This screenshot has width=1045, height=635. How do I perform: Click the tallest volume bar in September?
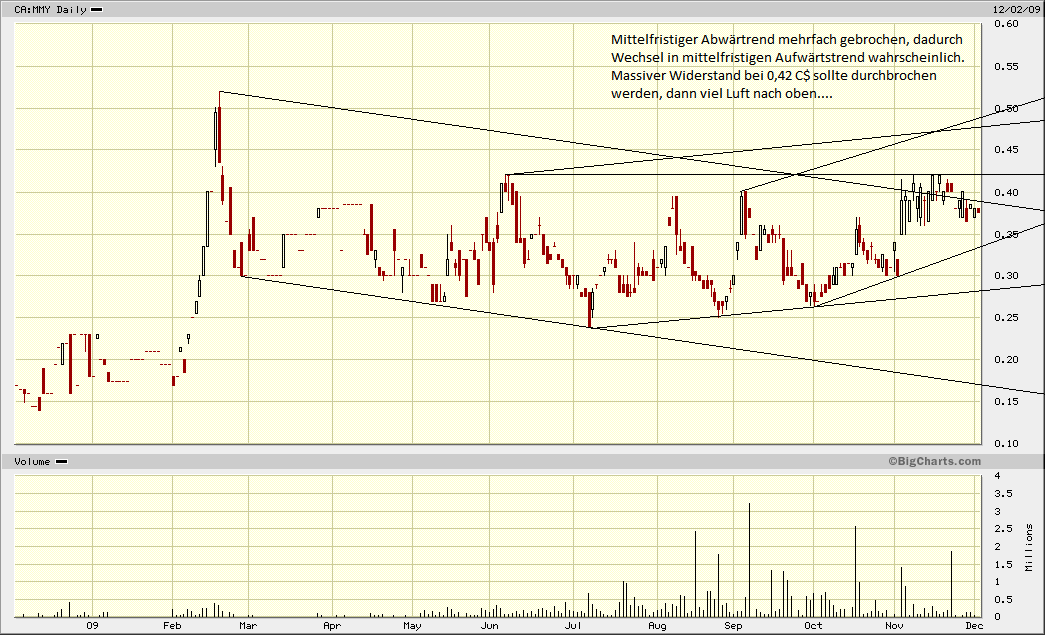749,560
